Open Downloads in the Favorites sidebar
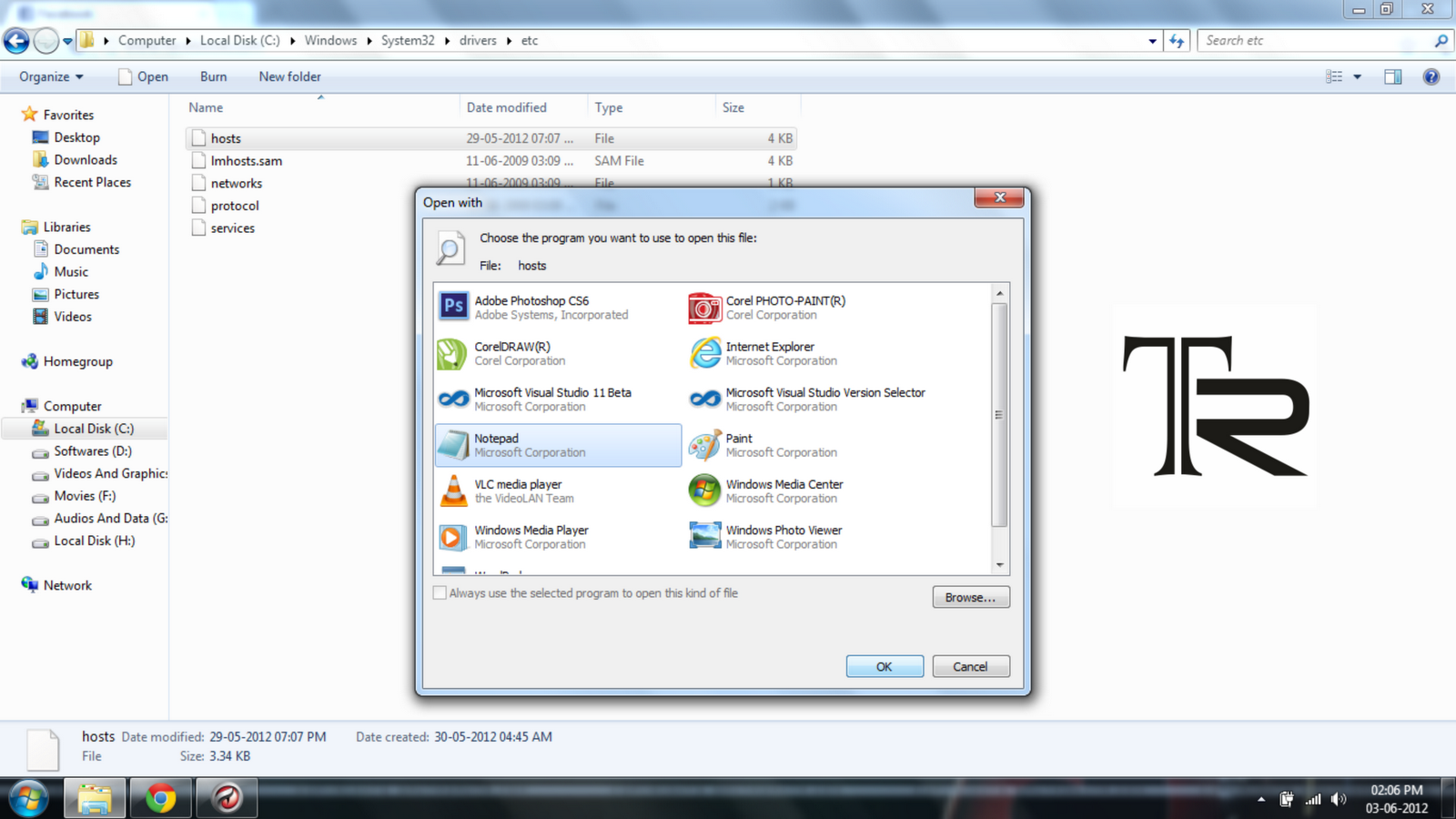The height and width of the screenshot is (819, 1456). click(85, 160)
